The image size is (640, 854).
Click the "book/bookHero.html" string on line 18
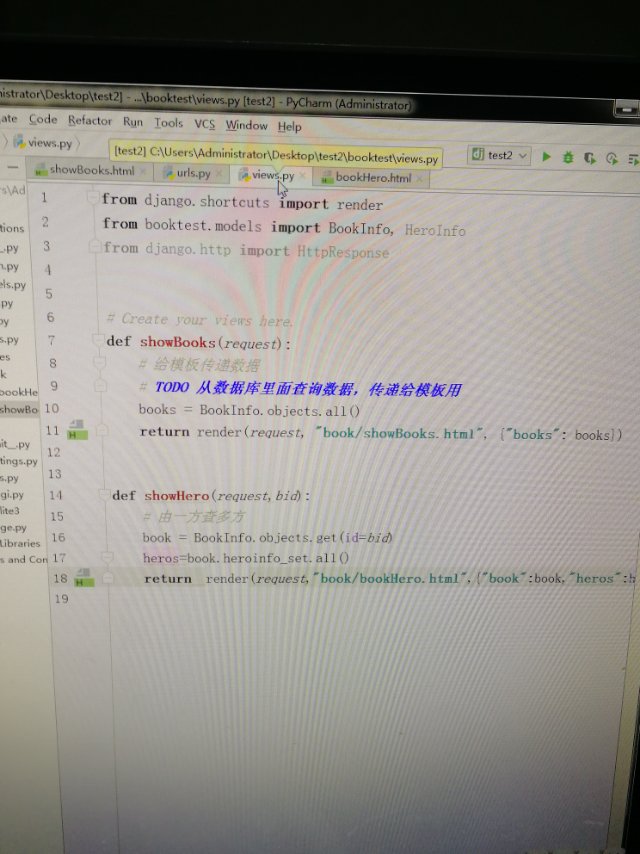click(x=389, y=578)
